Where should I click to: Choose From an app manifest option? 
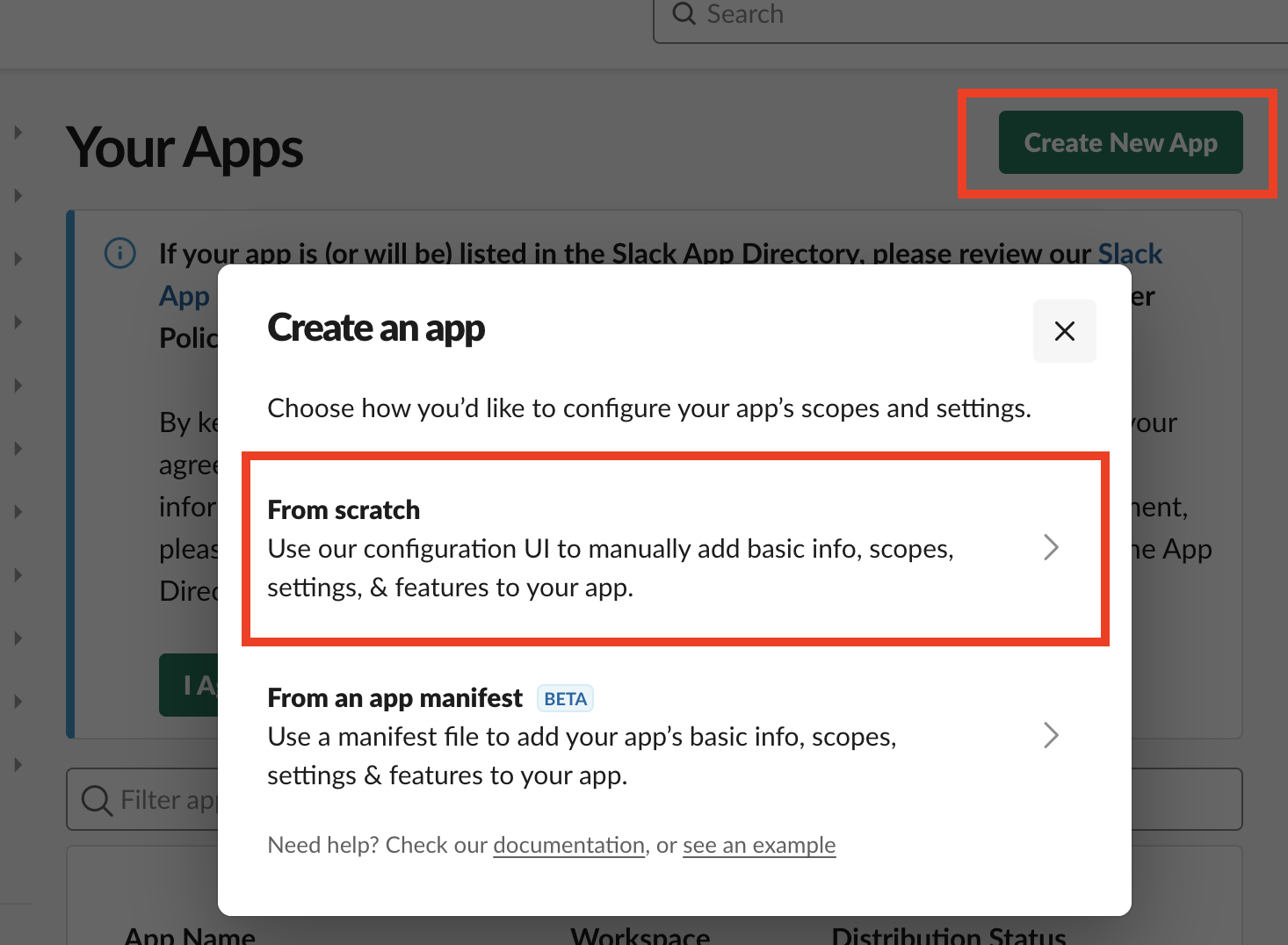(x=675, y=736)
